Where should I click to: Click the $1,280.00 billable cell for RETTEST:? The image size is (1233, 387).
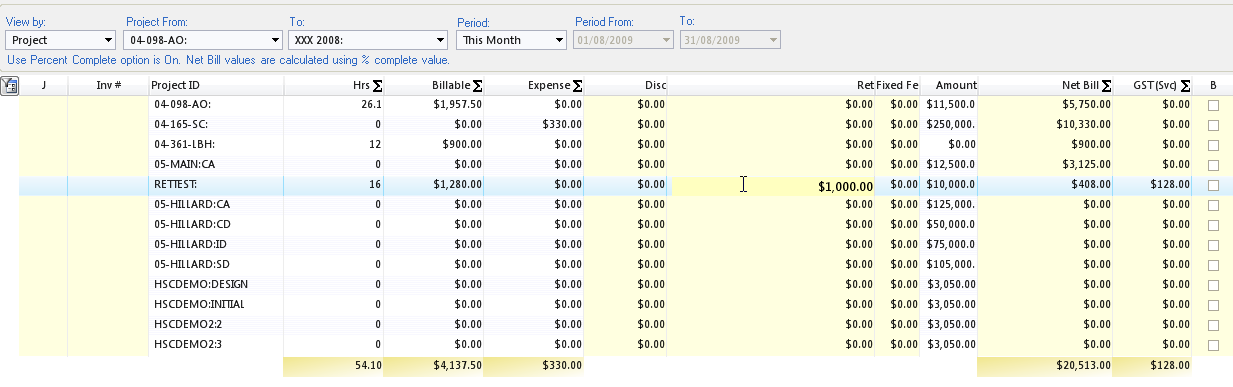435,185
